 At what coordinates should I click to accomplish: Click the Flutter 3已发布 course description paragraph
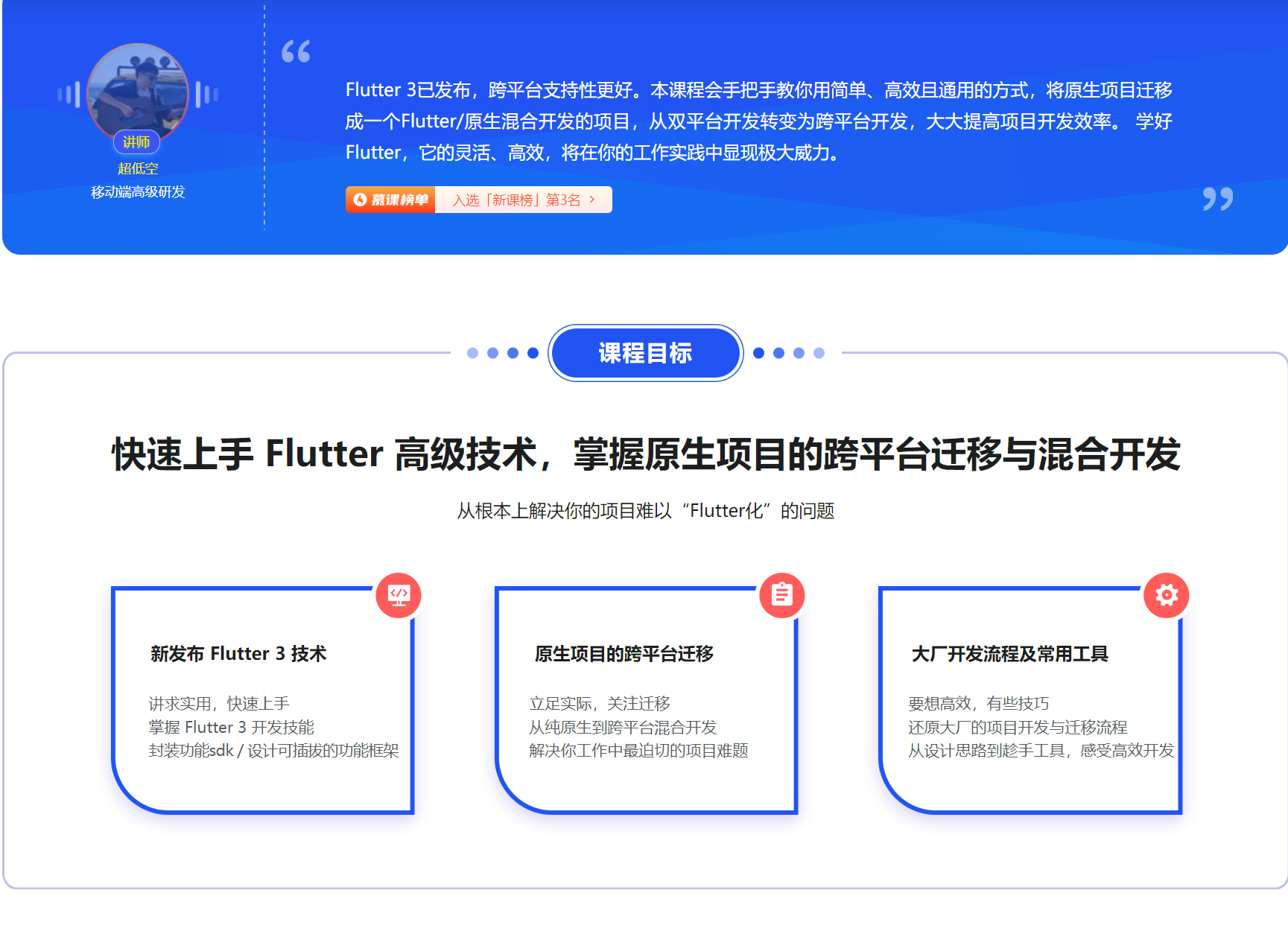click(x=759, y=121)
